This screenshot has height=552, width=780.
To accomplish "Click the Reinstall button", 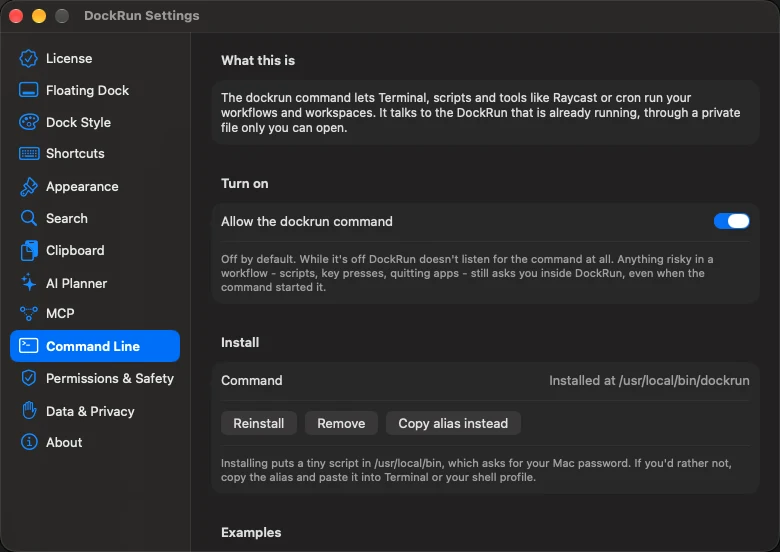I will tap(259, 423).
